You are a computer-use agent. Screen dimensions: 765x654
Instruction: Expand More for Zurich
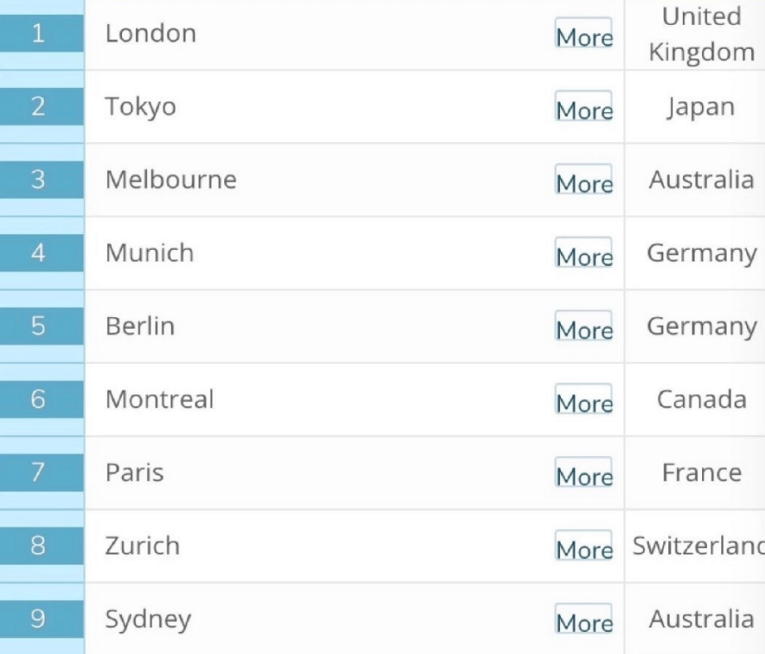[x=584, y=548]
